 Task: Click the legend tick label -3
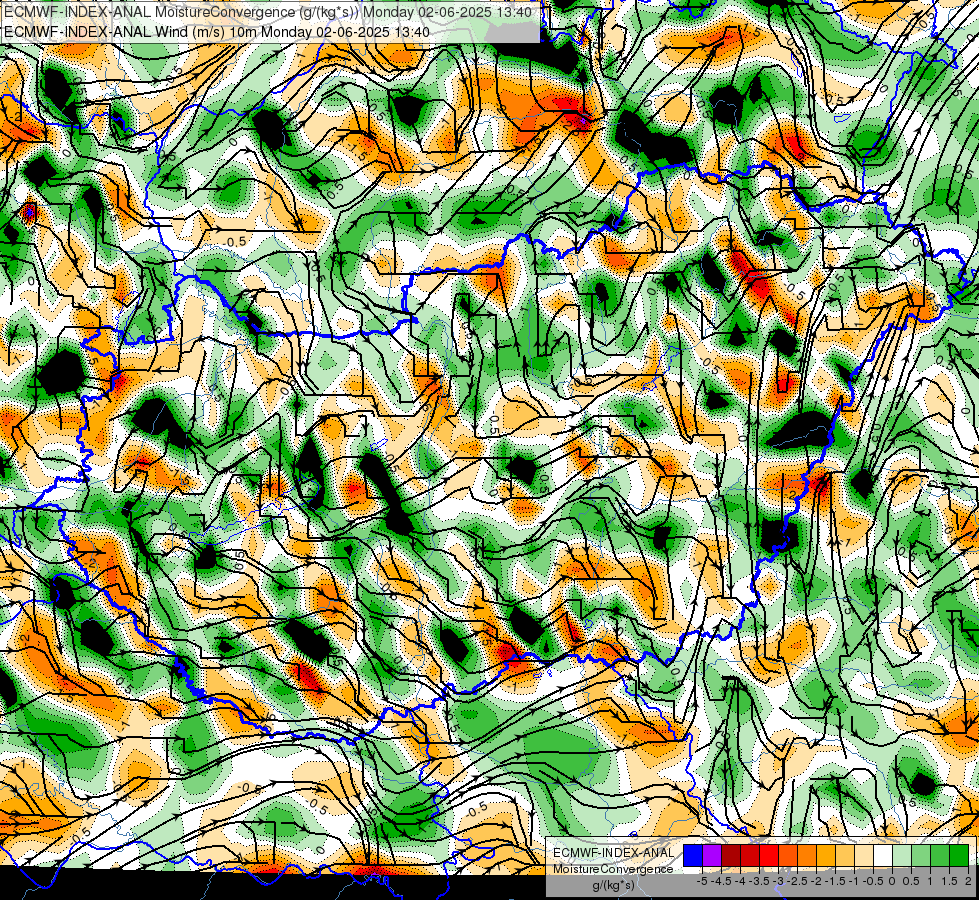(x=779, y=881)
